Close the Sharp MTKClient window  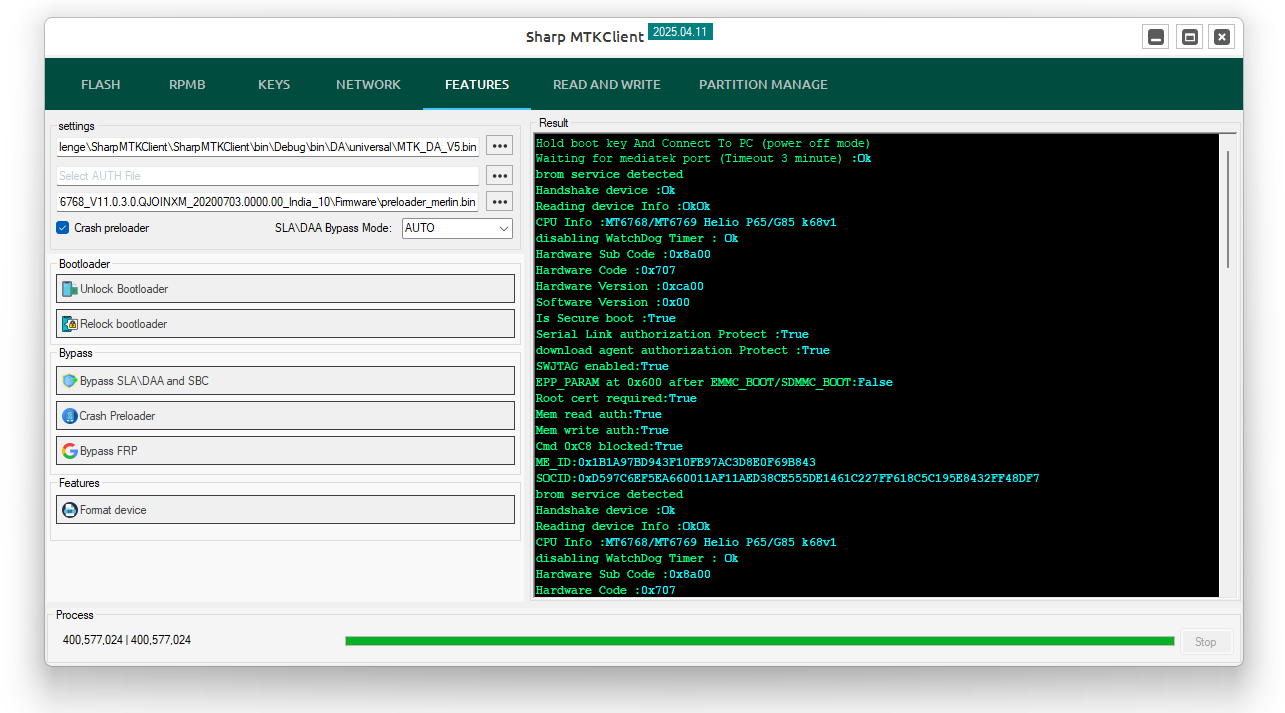(1222, 37)
